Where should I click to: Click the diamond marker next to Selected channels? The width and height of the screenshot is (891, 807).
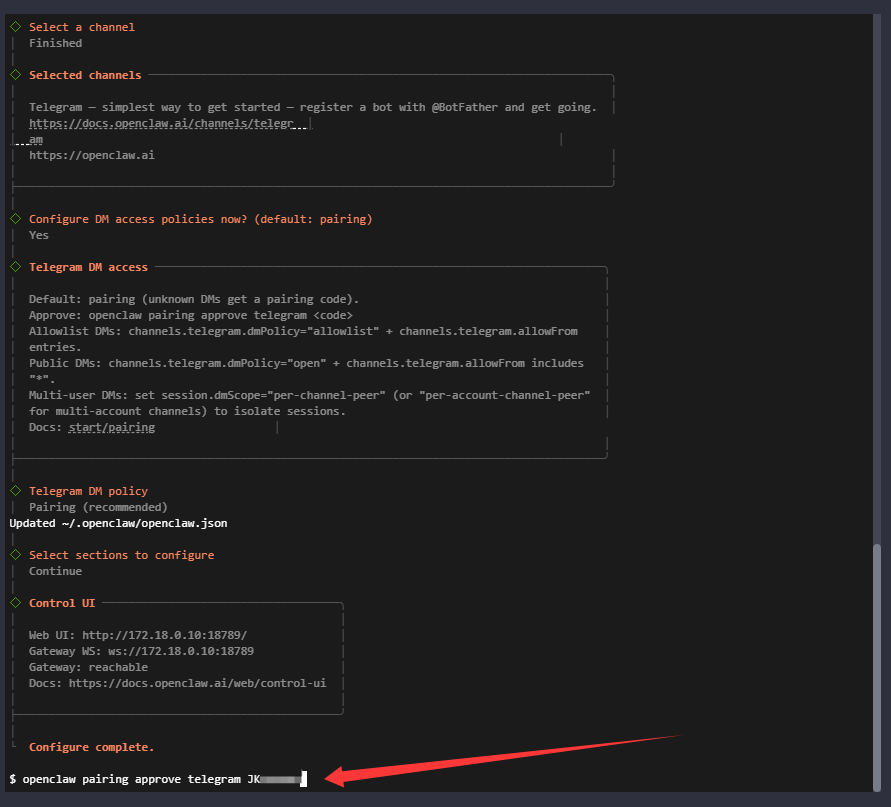tap(15, 75)
